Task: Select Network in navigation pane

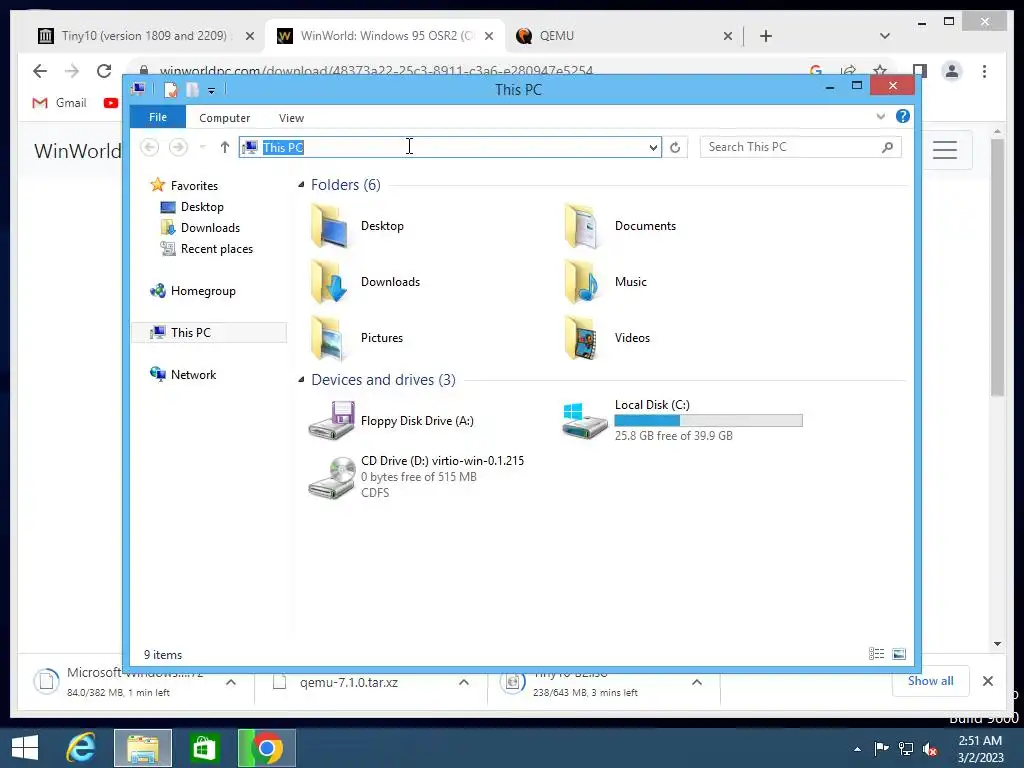Action: (x=183, y=375)
